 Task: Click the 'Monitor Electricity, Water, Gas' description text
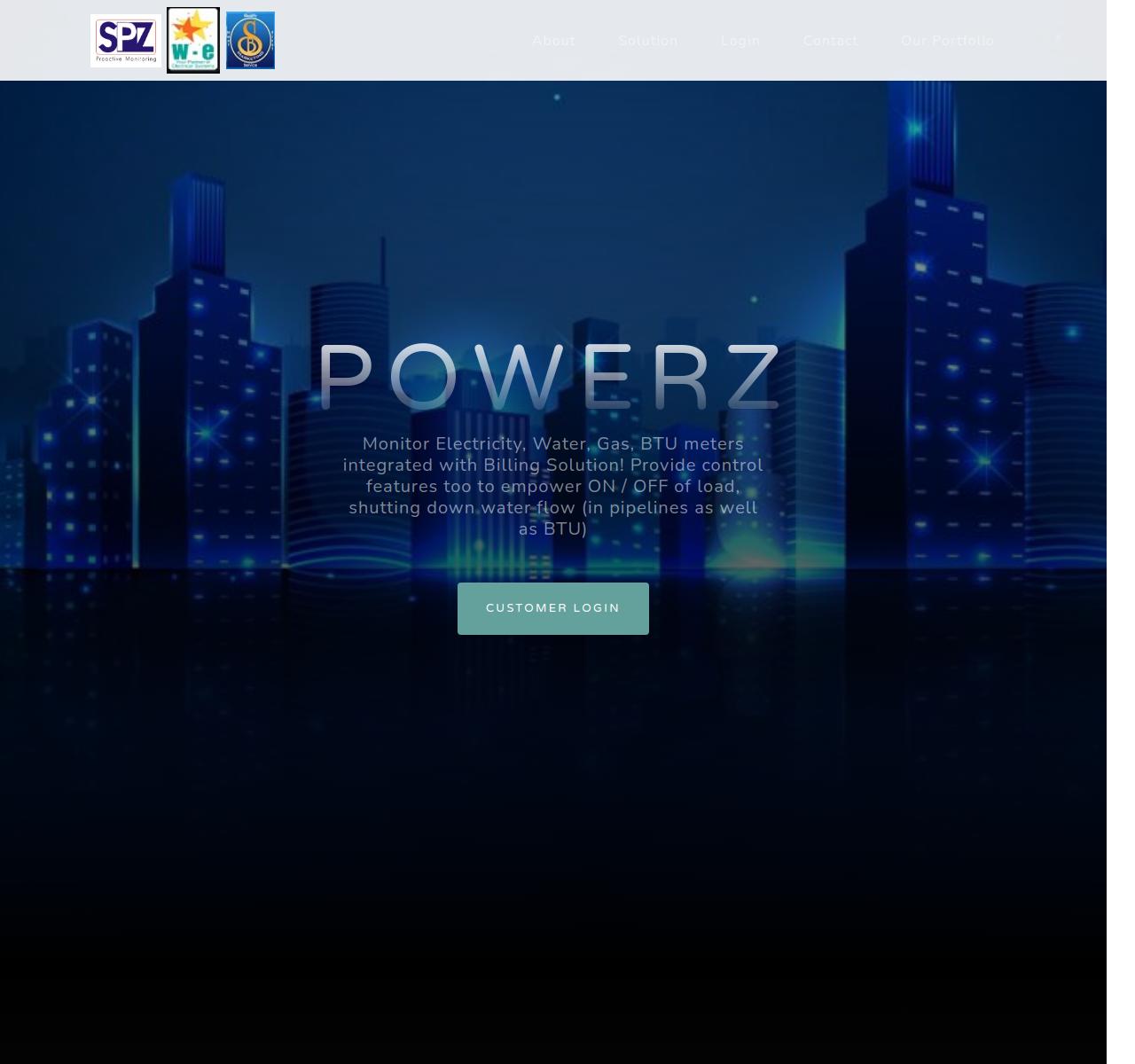coord(553,486)
